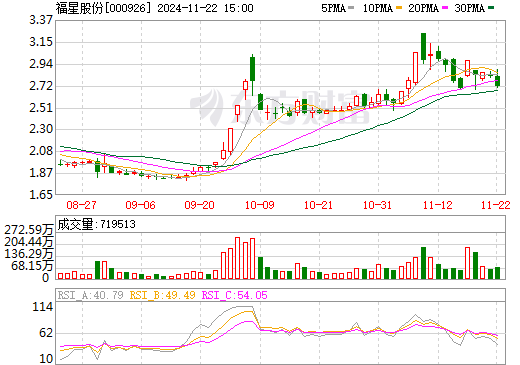Select the 10-09 date label
520x365 pixels.
pos(260,205)
